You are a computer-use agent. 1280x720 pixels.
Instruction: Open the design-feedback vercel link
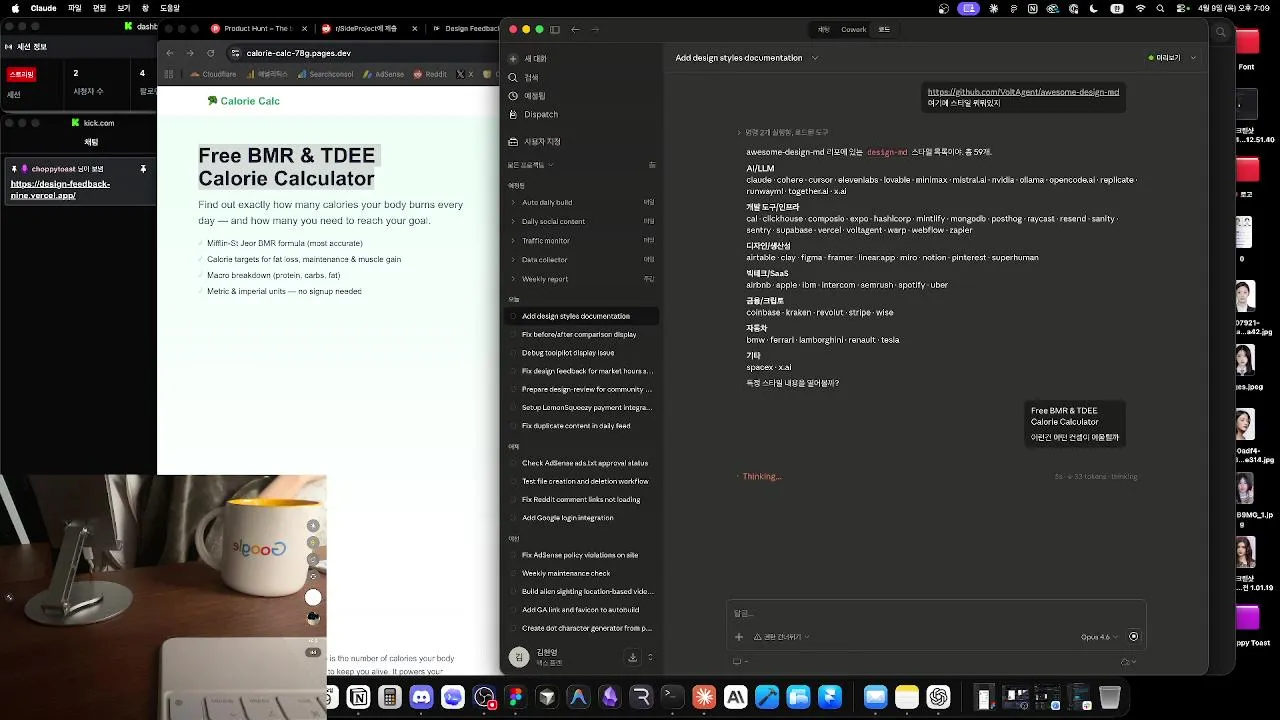click(x=60, y=190)
